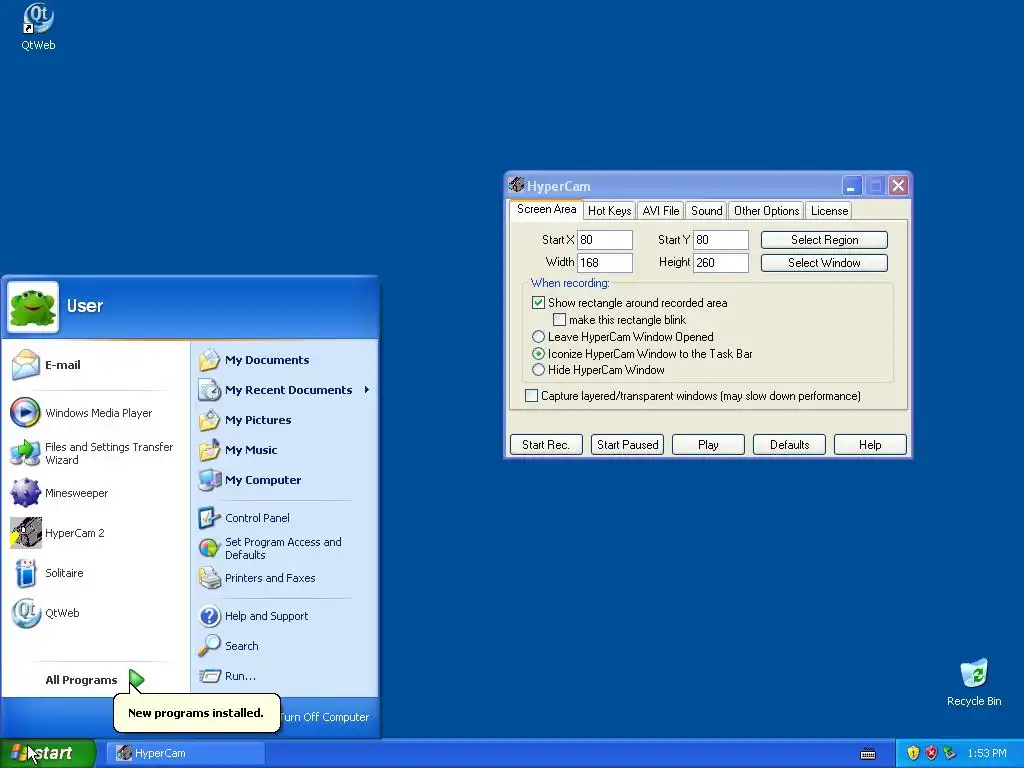Close the HyperCam window
The image size is (1024, 768).
(899, 186)
